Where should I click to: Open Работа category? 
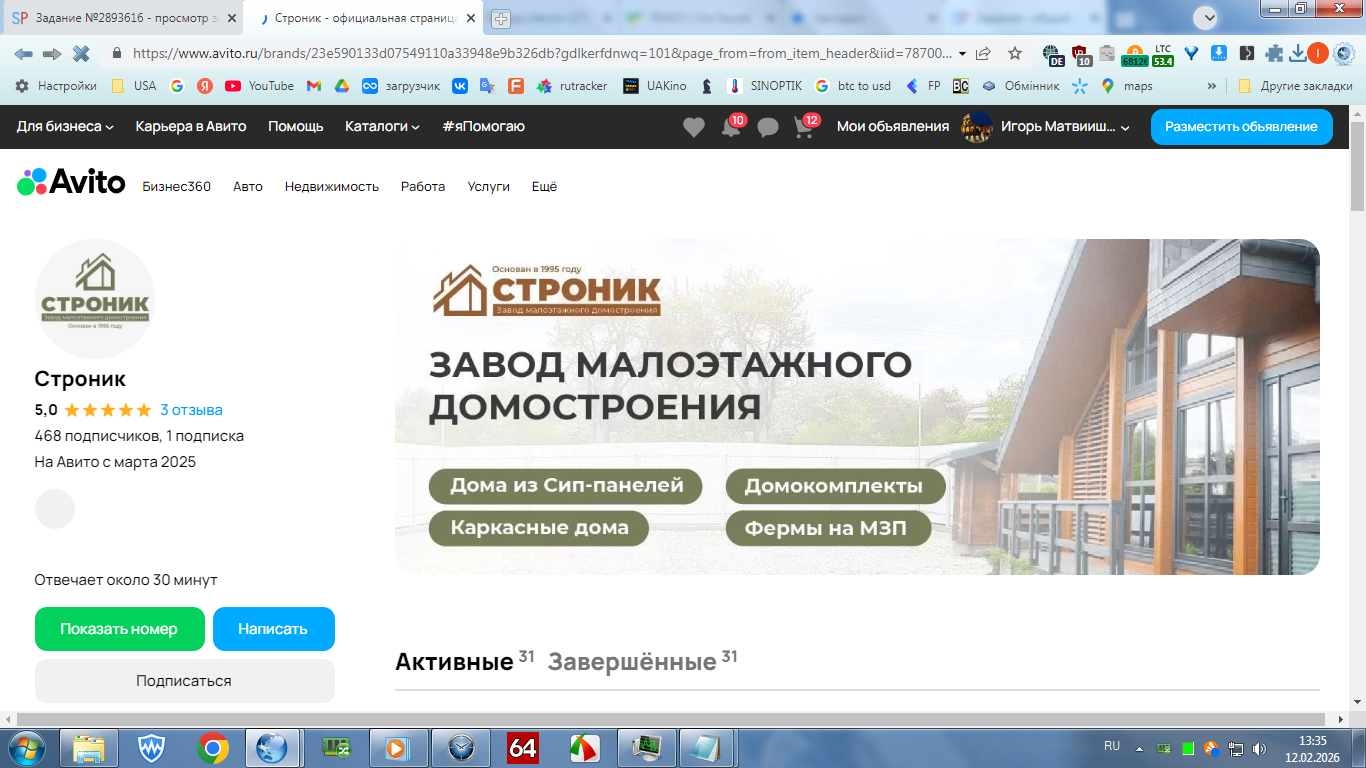coord(423,186)
